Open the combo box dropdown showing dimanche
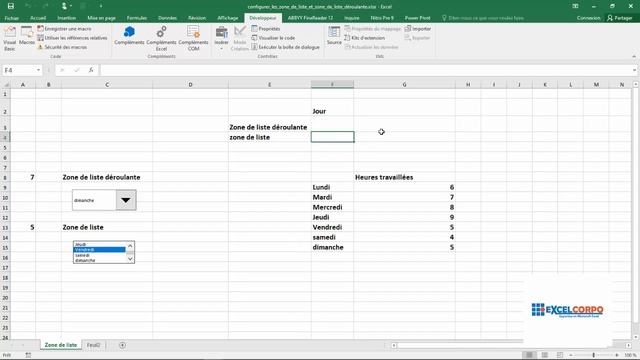Screen dimensions: 640x360 click(x=126, y=200)
